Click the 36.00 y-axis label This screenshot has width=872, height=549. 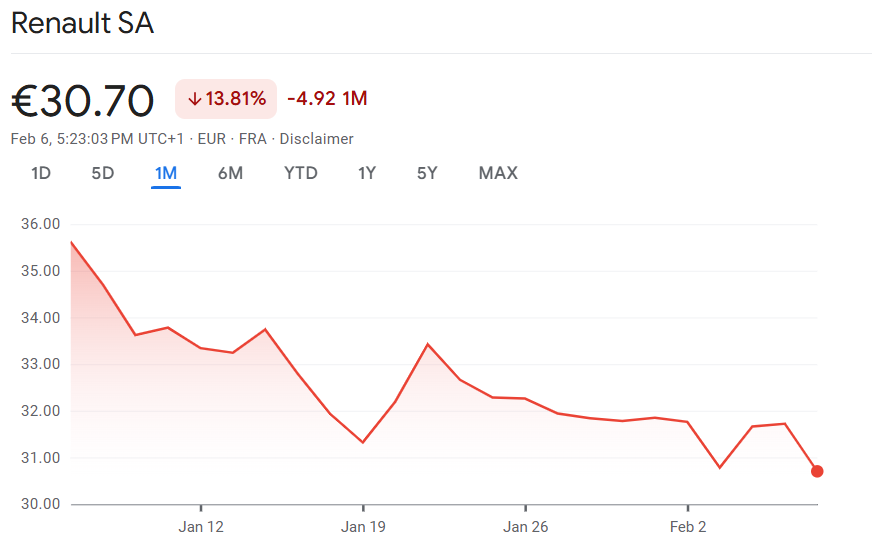pos(41,224)
